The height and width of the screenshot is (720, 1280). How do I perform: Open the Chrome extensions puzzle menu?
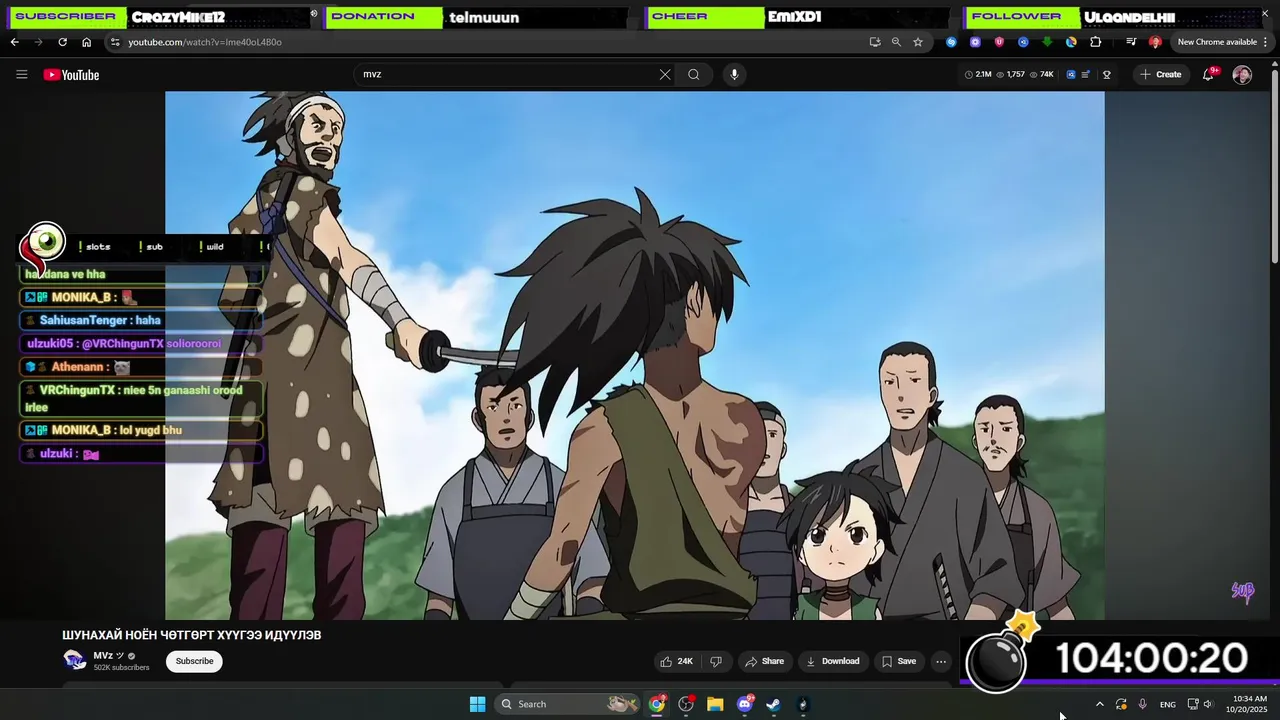coord(1096,42)
